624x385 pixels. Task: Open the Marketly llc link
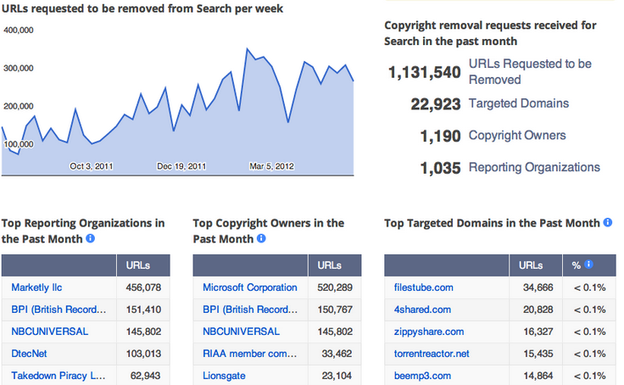tap(37, 287)
